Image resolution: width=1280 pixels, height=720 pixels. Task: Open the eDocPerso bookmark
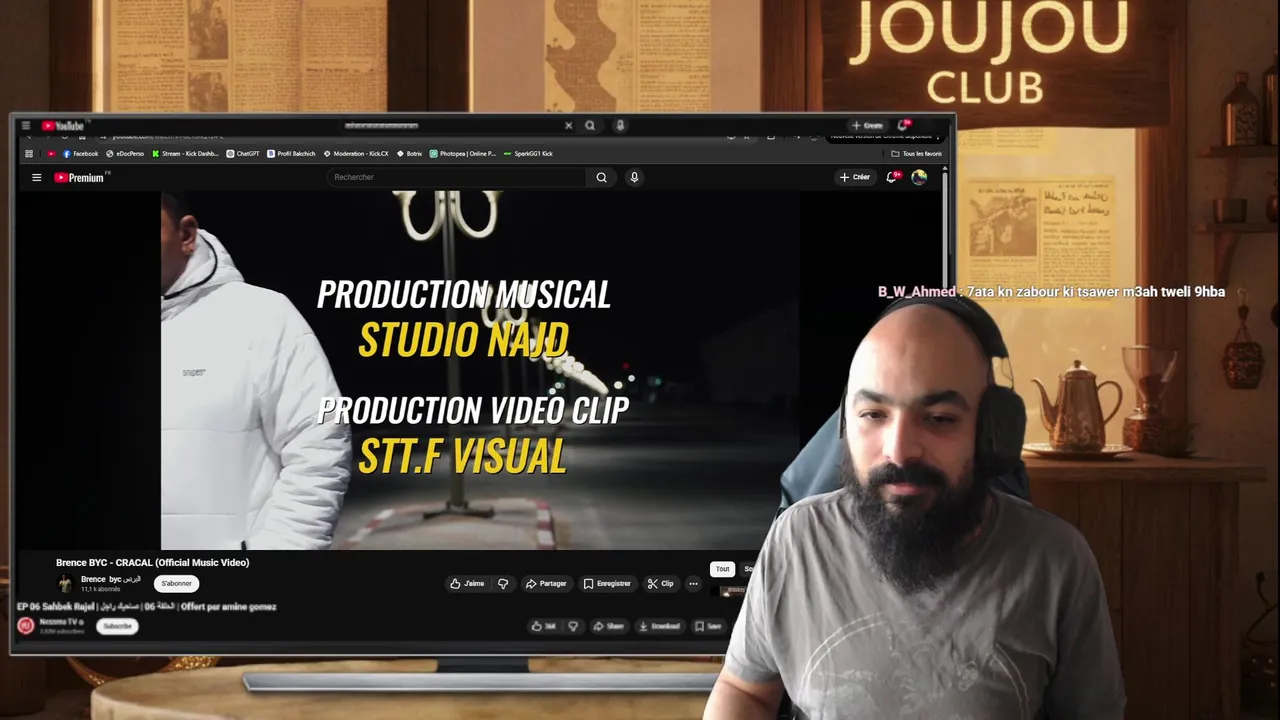(x=125, y=154)
